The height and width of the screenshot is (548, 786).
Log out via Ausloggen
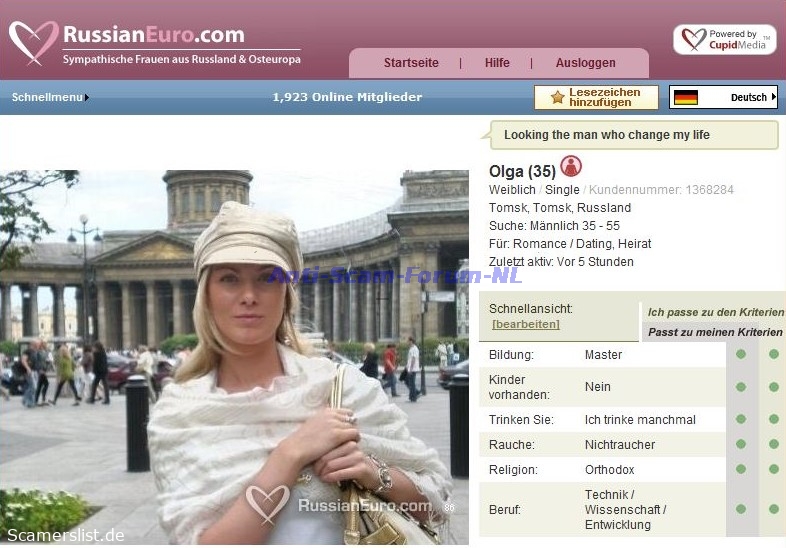[585, 63]
